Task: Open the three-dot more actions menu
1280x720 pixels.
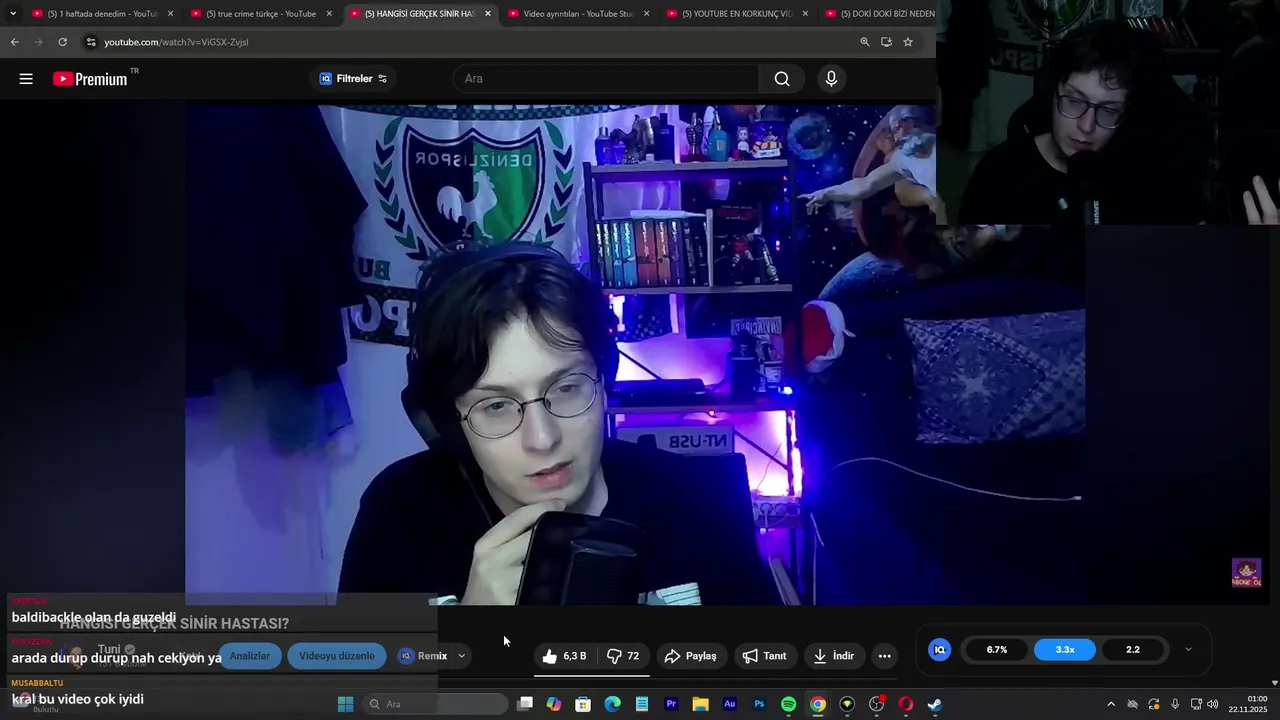Action: tap(884, 656)
